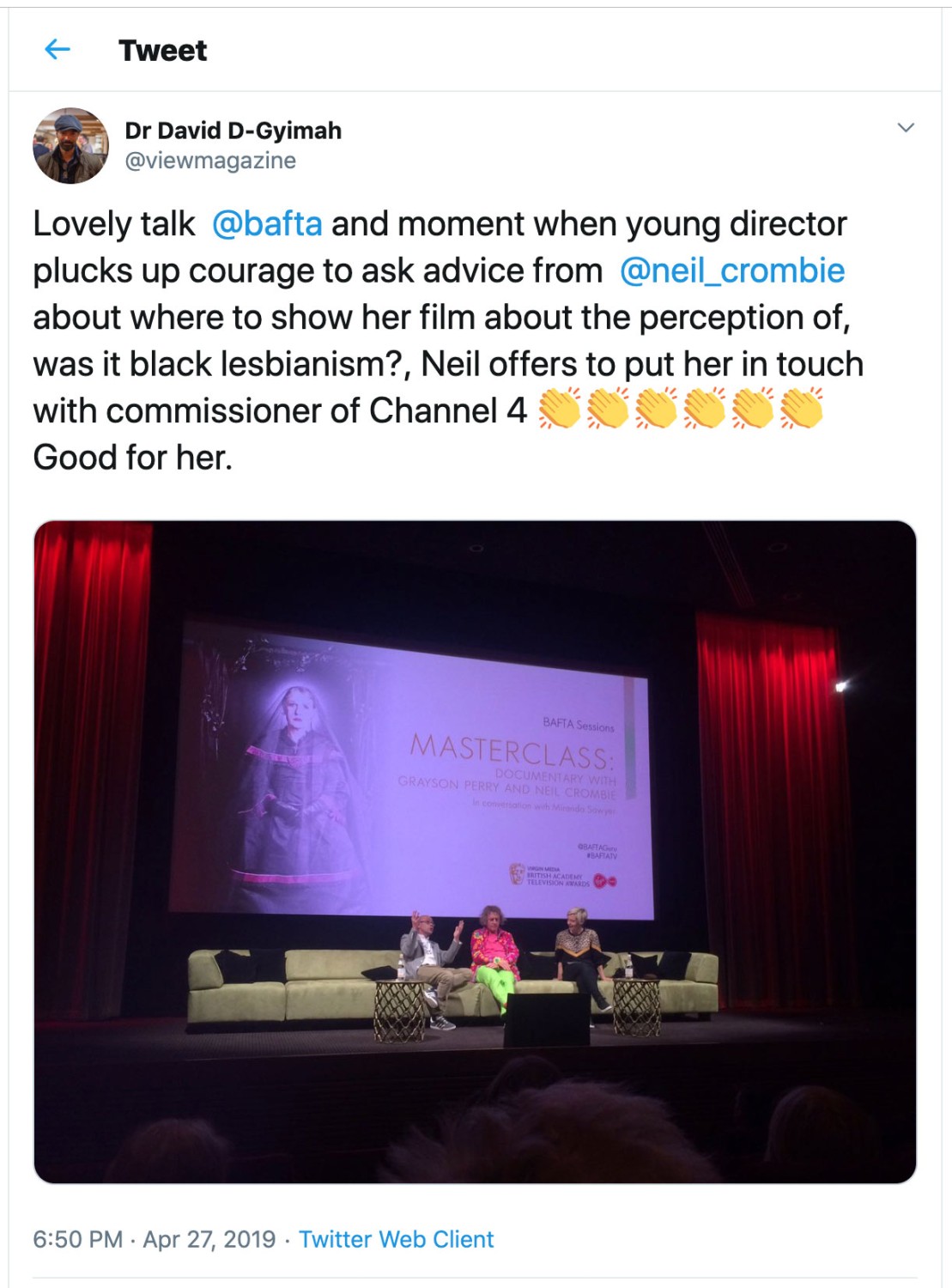952x1288 pixels.
Task: Open Dr David D-Gyimah's profile picture
Action: 70,145
